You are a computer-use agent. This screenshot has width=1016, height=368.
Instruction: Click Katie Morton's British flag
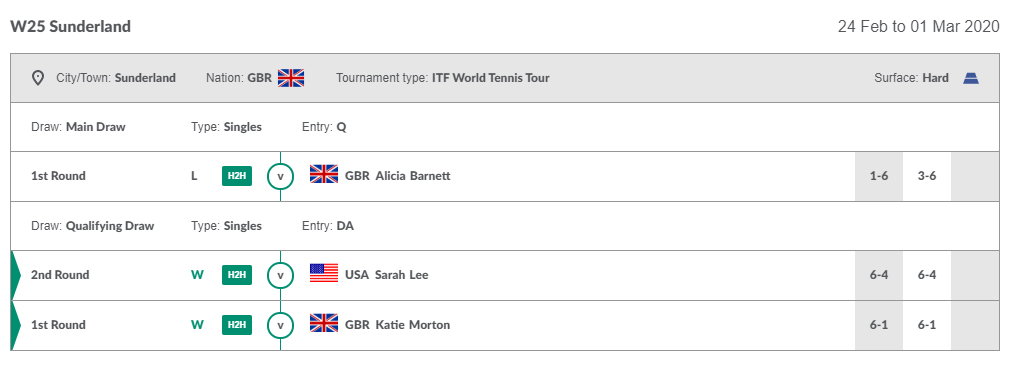click(324, 325)
